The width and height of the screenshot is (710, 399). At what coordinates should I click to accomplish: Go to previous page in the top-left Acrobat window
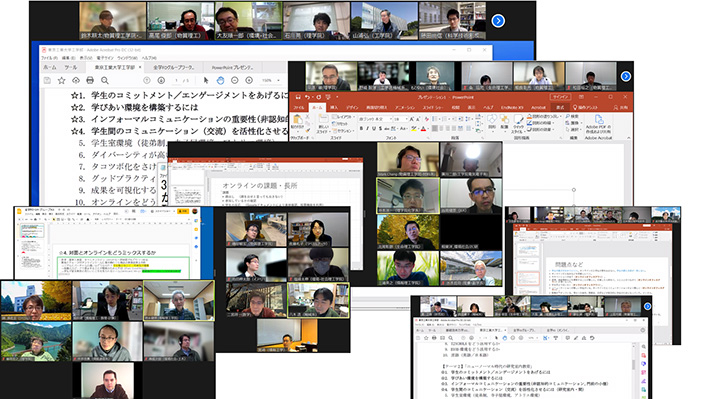point(147,80)
